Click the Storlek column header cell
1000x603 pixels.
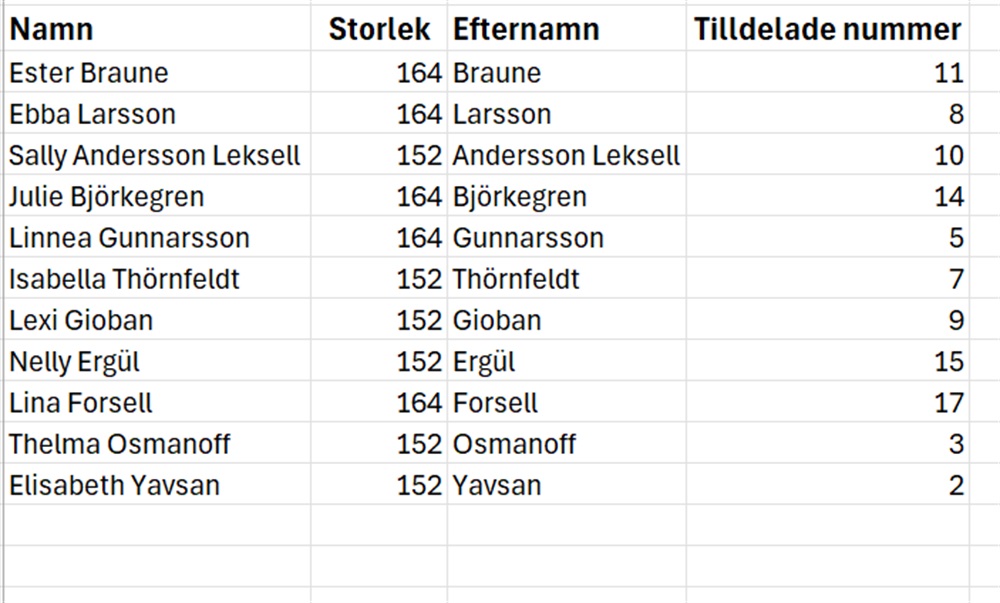[x=380, y=30]
